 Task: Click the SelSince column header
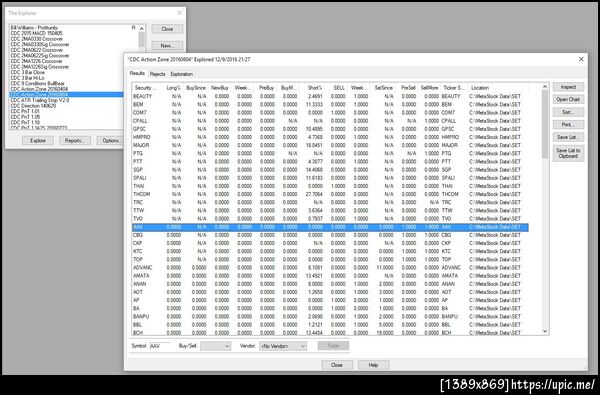(x=383, y=88)
